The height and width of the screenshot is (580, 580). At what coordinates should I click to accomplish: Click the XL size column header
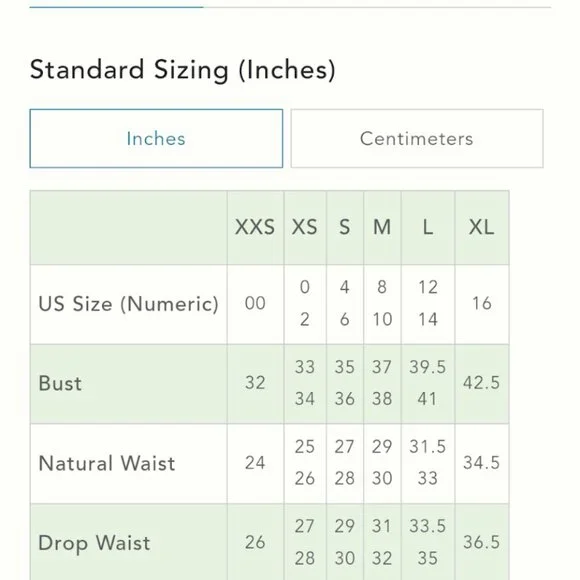482,227
